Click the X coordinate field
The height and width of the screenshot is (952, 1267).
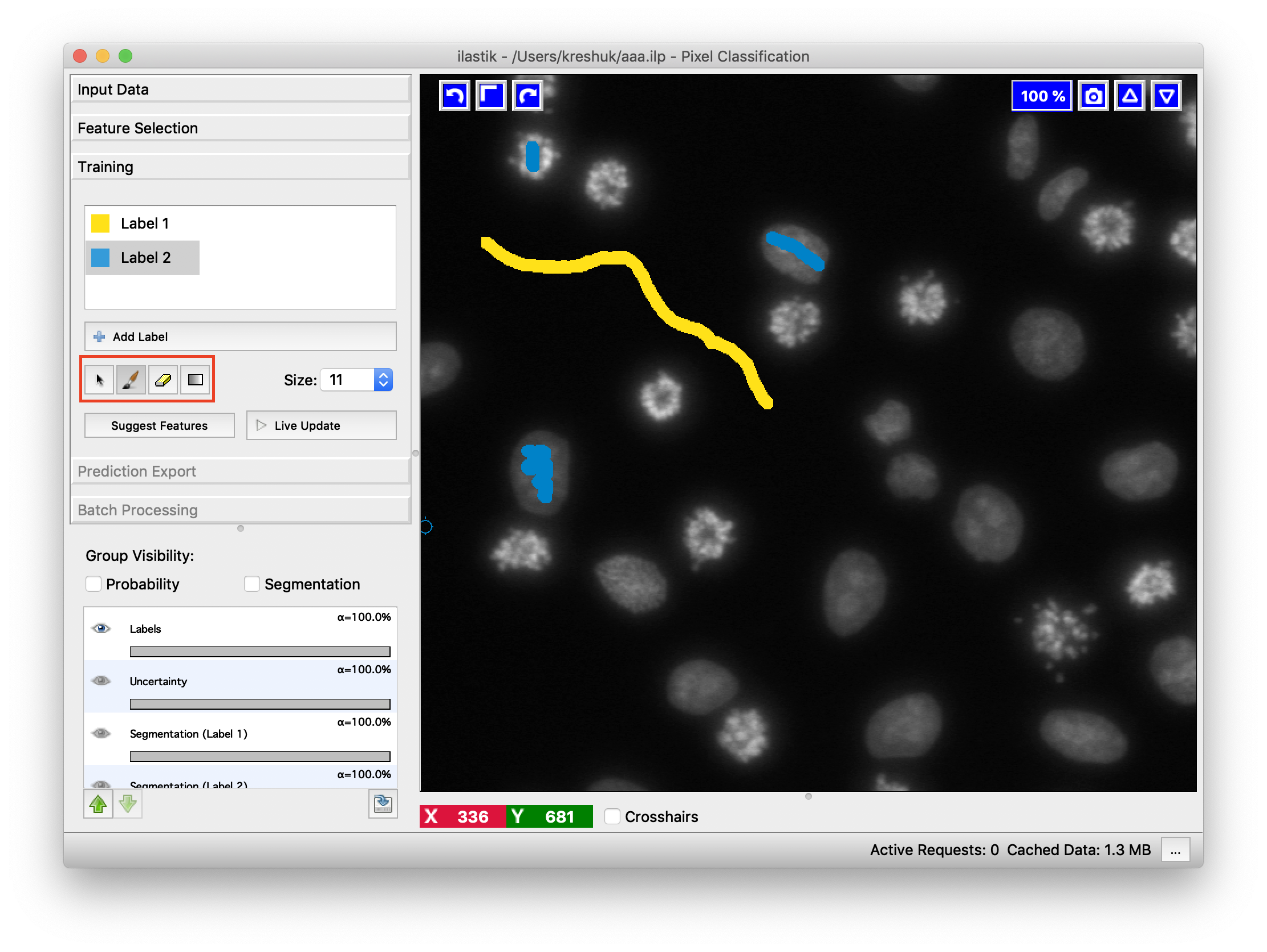(x=464, y=818)
